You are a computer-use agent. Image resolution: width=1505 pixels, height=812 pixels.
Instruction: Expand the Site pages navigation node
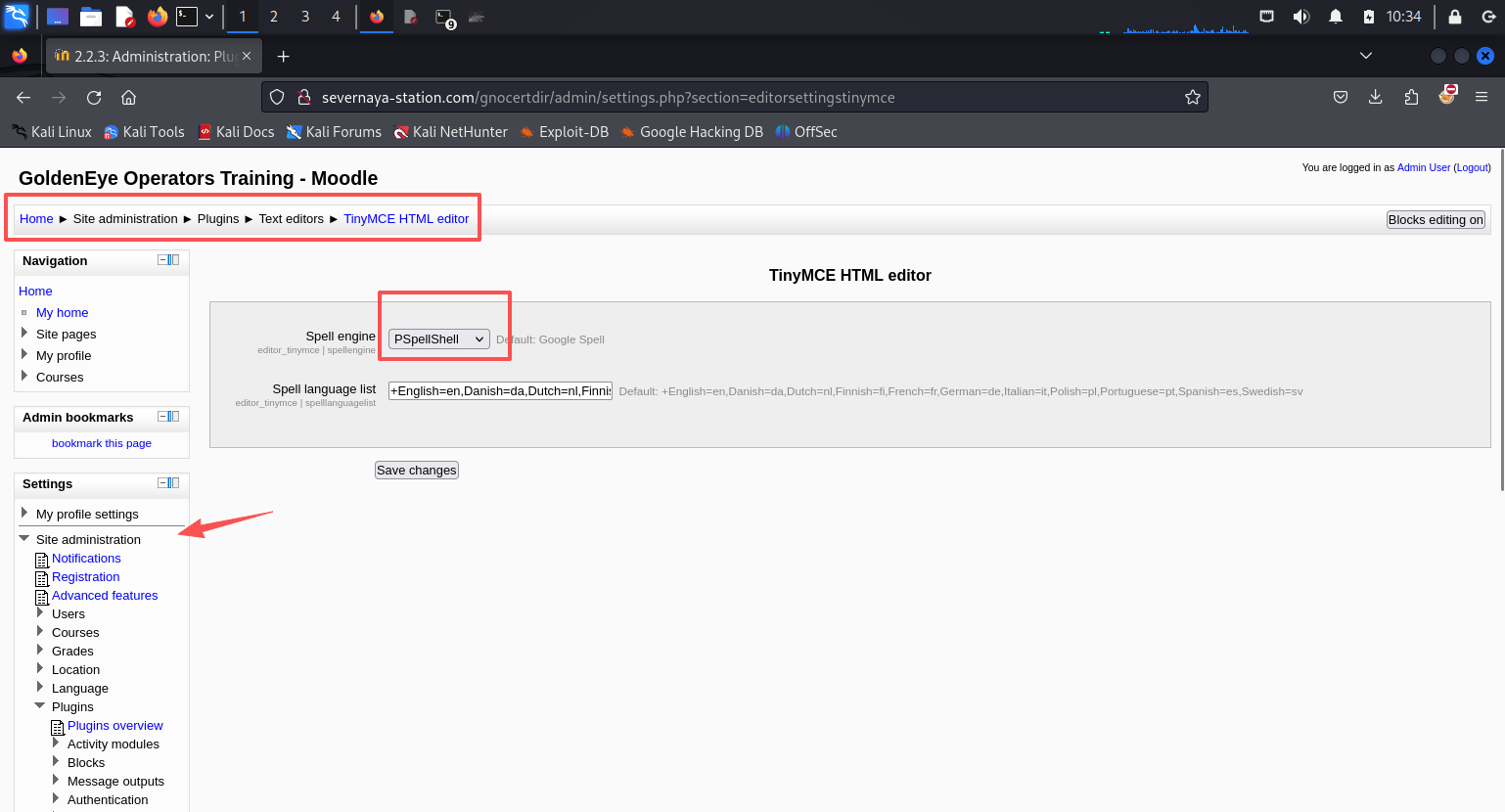click(24, 334)
